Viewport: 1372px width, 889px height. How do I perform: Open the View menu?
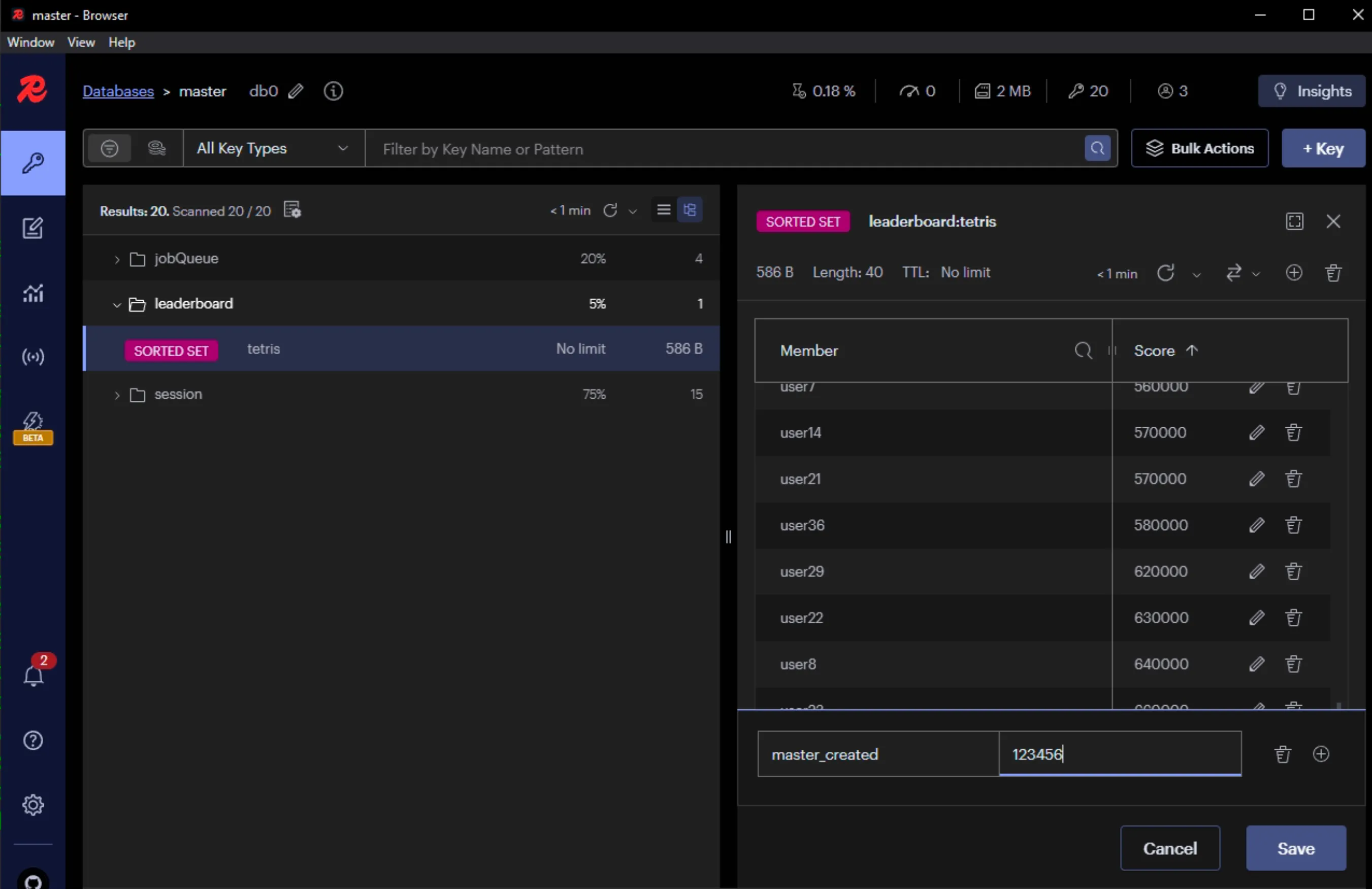pos(81,42)
